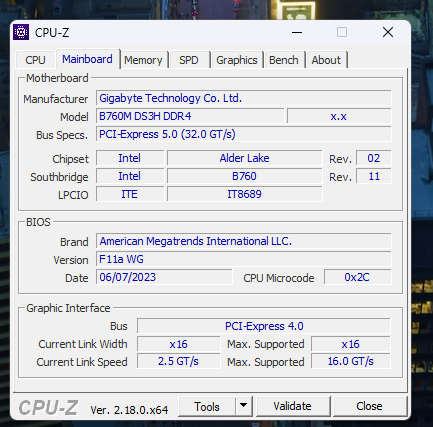Click the Chipset vendor Intel field
433x427 pixels.
[x=130, y=158]
